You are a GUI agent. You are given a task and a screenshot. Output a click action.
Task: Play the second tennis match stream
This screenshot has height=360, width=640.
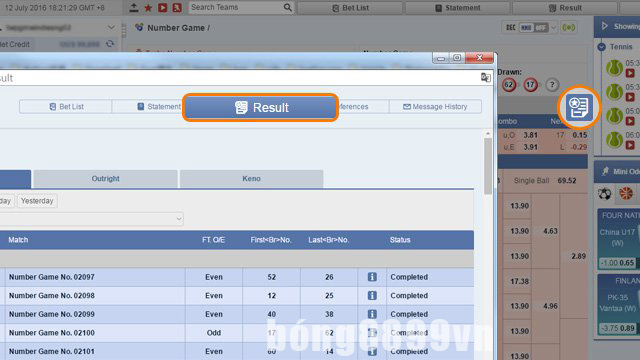[x=630, y=97]
